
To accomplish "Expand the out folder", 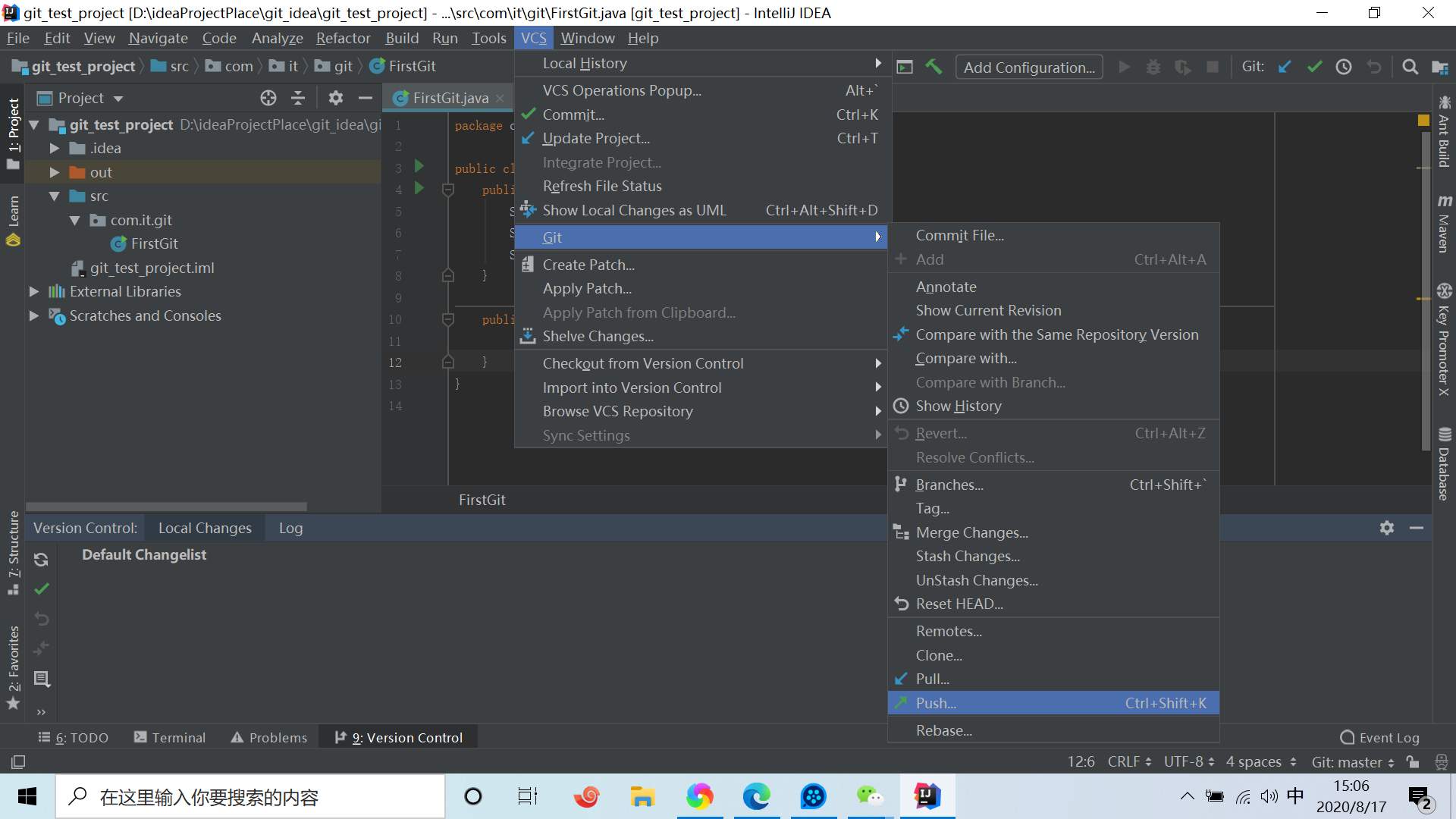I will [x=54, y=172].
